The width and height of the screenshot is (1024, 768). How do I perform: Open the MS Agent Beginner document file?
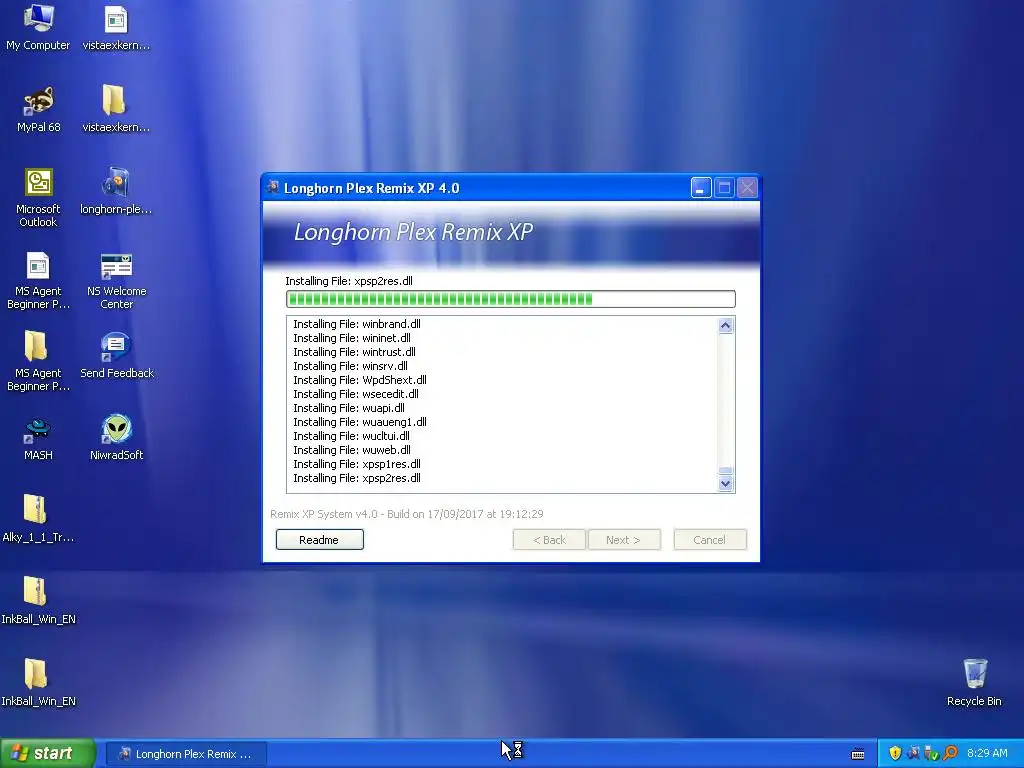(x=39, y=280)
